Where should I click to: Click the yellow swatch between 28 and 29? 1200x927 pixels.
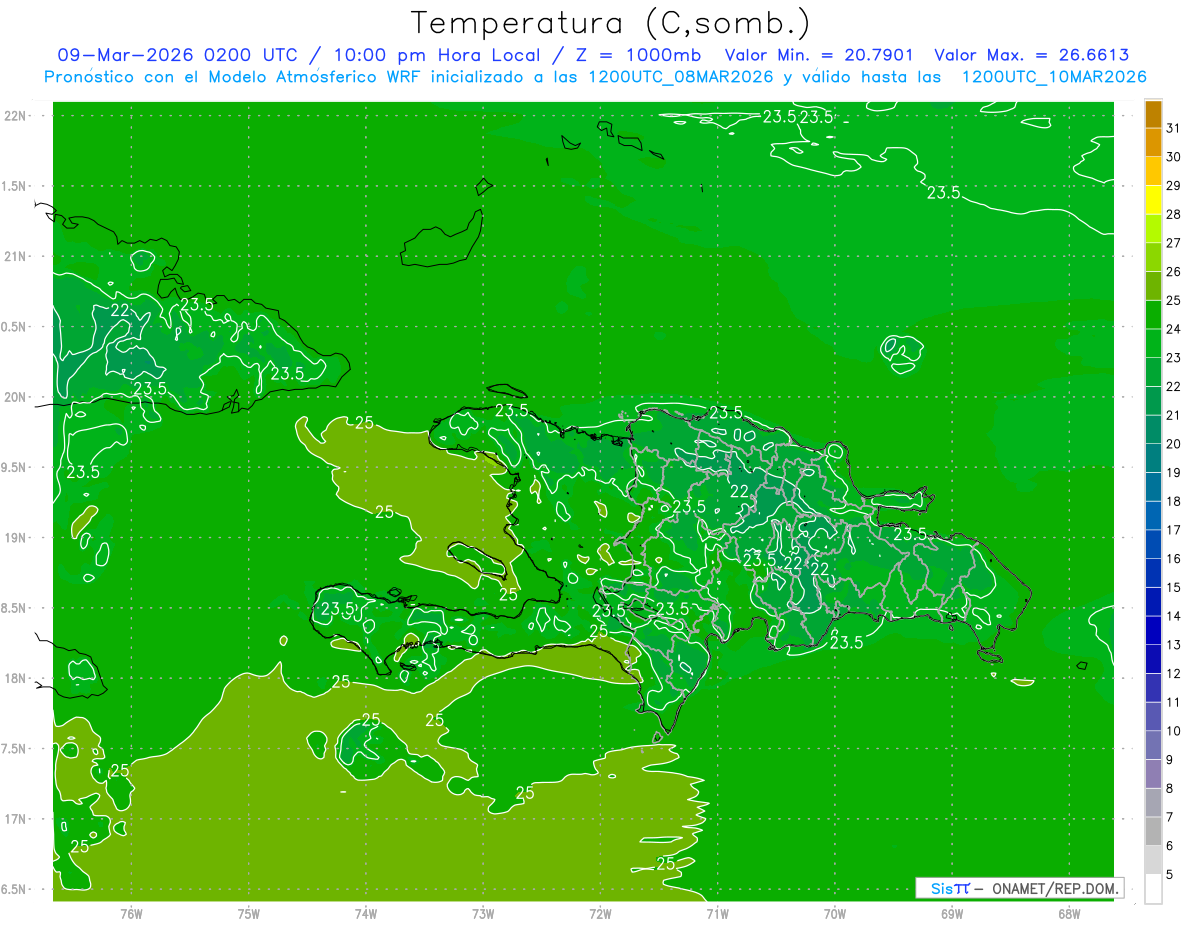1153,200
